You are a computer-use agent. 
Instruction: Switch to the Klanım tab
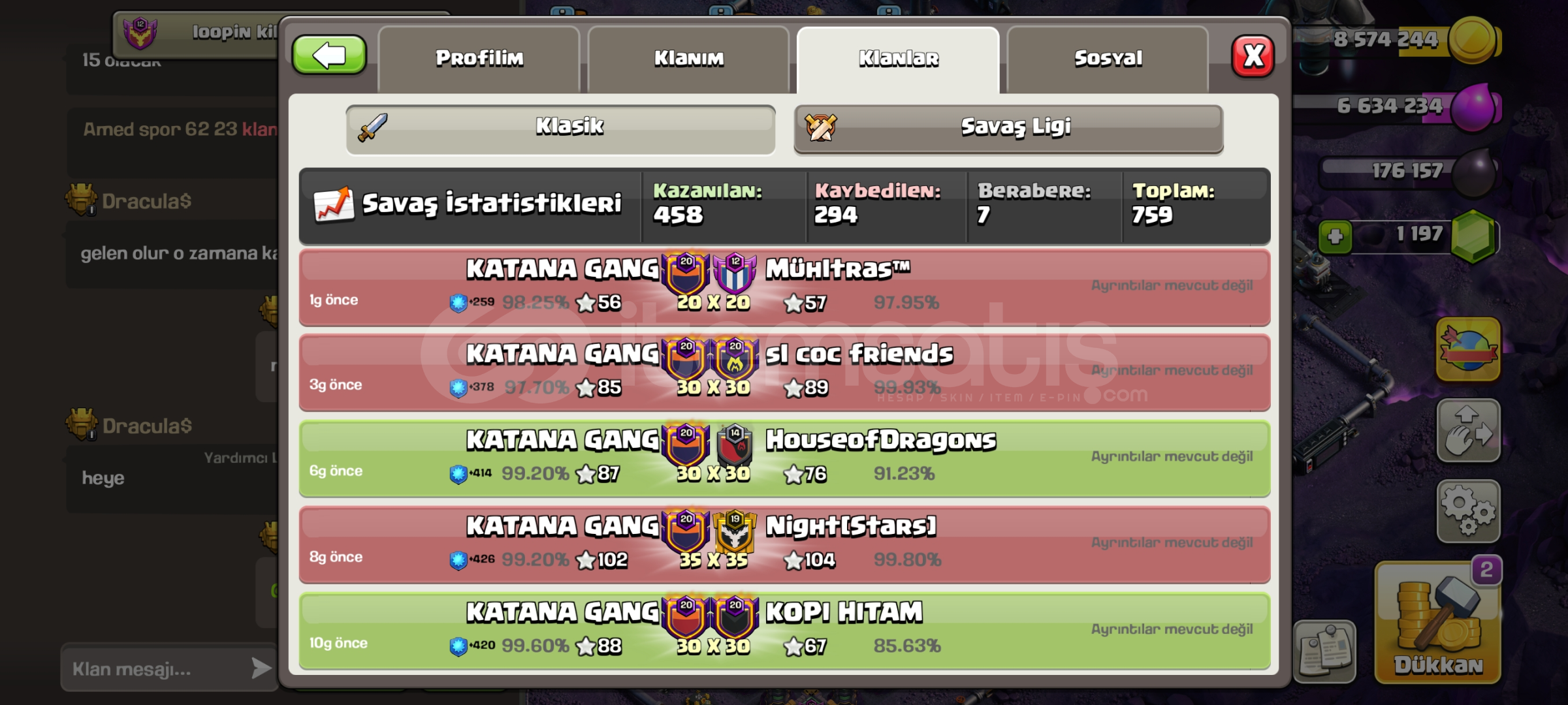pyautogui.click(x=689, y=59)
